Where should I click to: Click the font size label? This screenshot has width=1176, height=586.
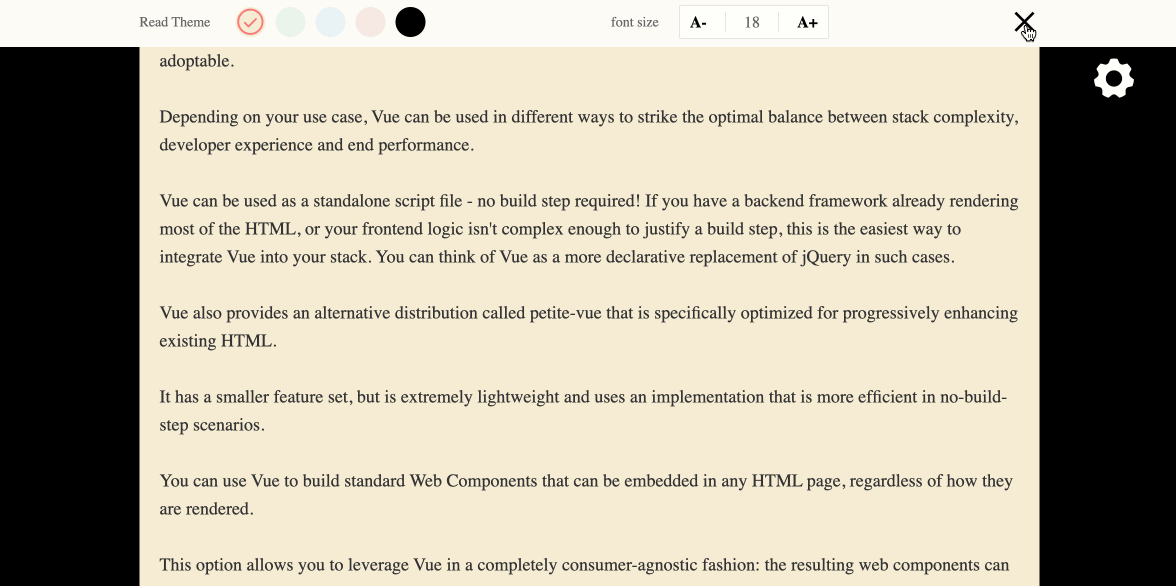click(x=634, y=21)
